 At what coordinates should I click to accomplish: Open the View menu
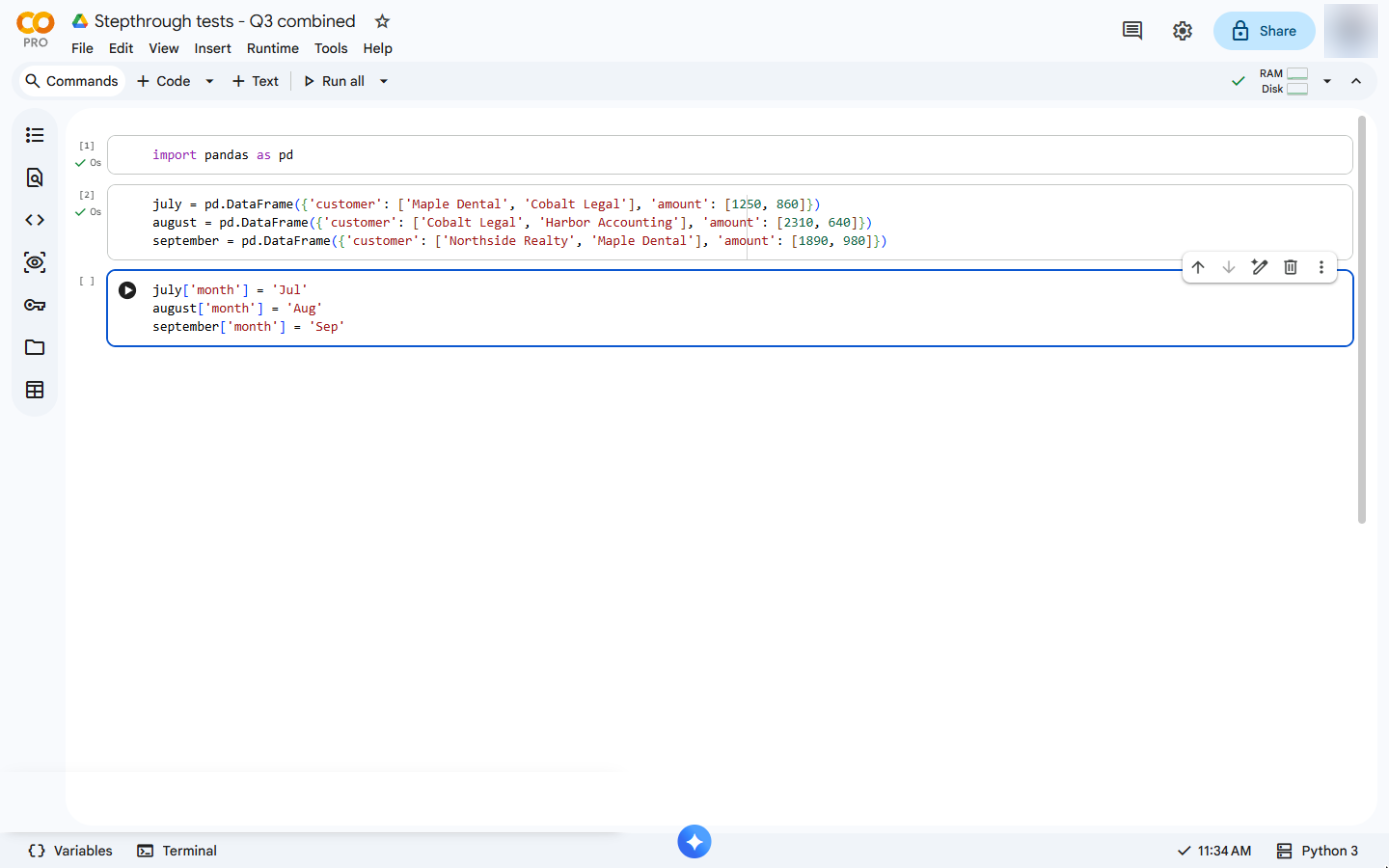[x=164, y=48]
